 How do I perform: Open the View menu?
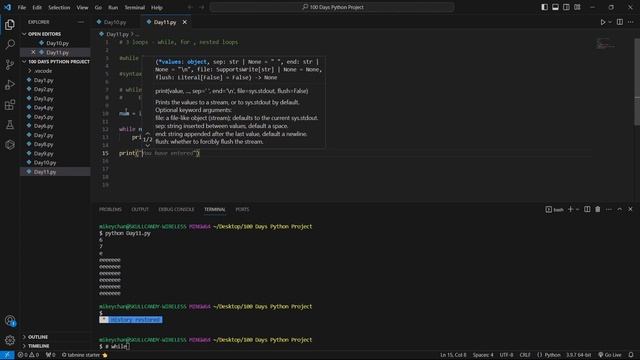tap(82, 7)
